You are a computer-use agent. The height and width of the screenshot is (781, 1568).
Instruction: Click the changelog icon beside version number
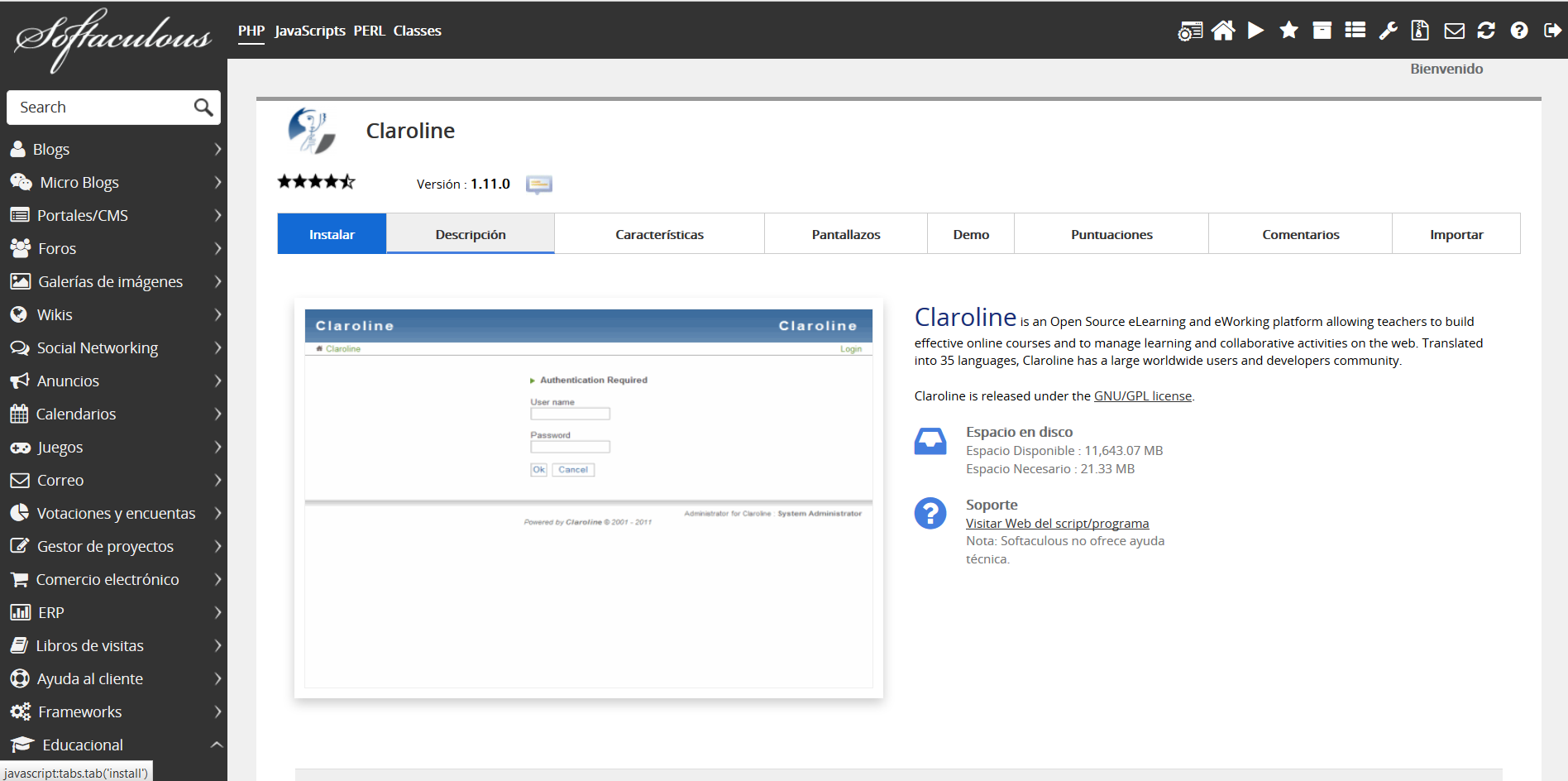tap(539, 184)
